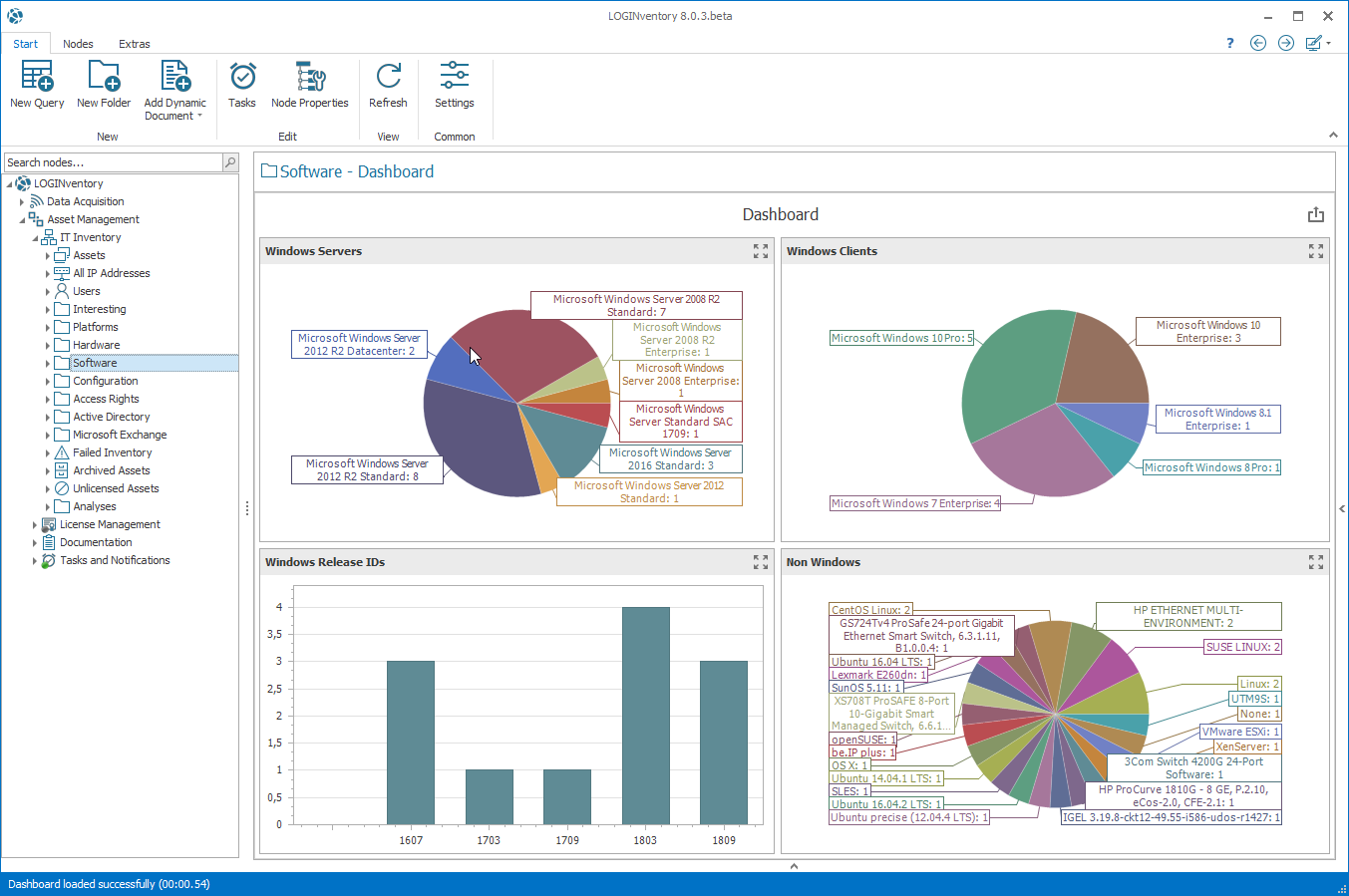This screenshot has height=896, width=1349.
Task: Expand the Tasks and Notifications node
Action: 35,560
